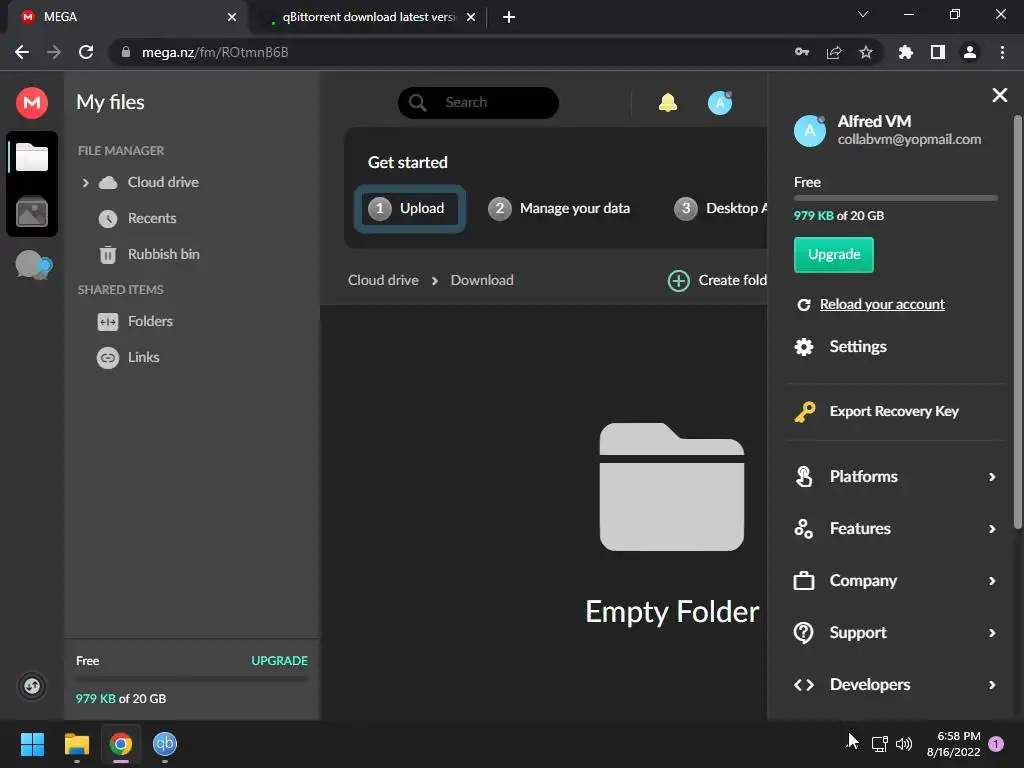The image size is (1024, 768).
Task: Close the account side panel
Action: point(999,95)
